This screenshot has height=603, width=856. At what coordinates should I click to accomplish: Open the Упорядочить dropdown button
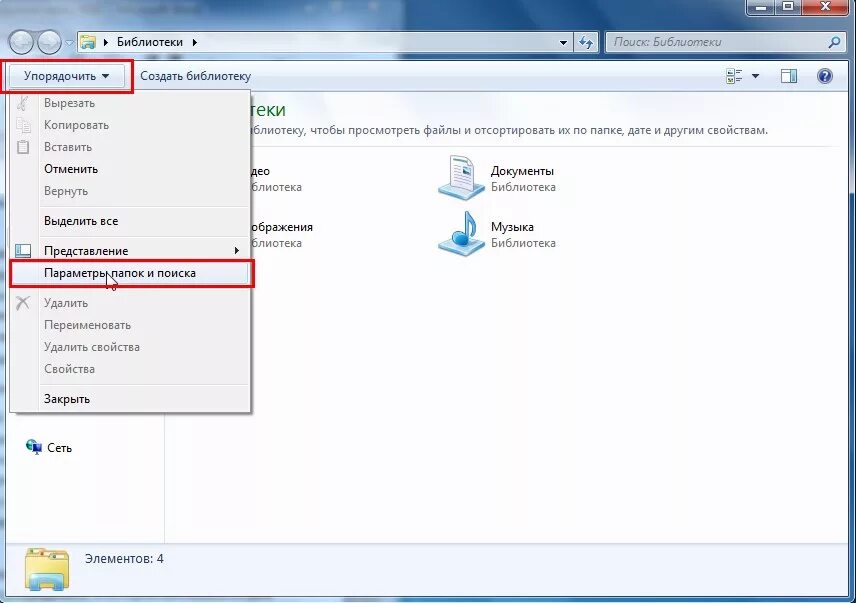[x=67, y=76]
